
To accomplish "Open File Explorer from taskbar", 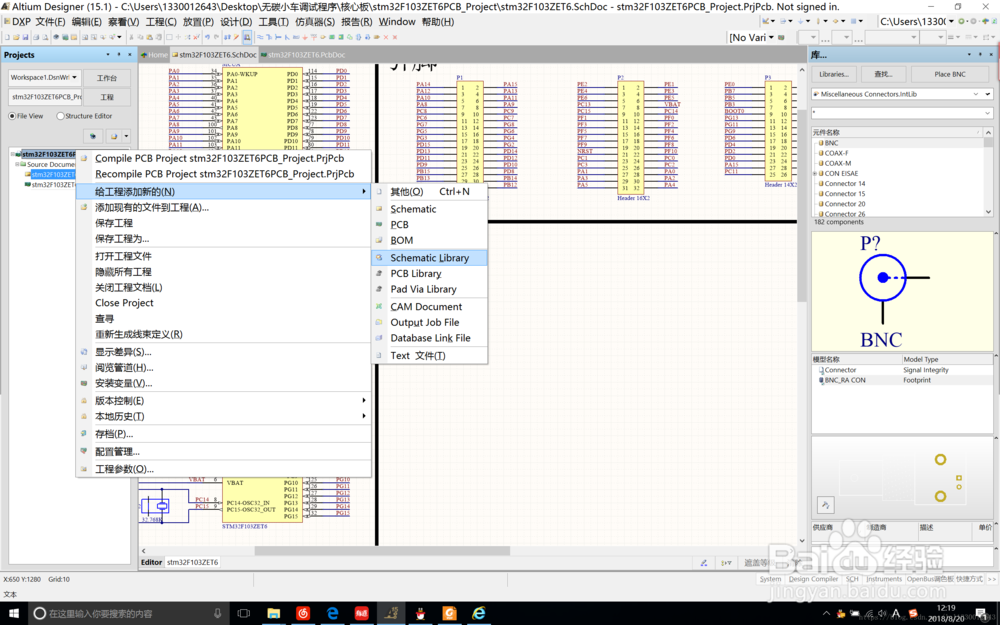I will click(x=274, y=614).
